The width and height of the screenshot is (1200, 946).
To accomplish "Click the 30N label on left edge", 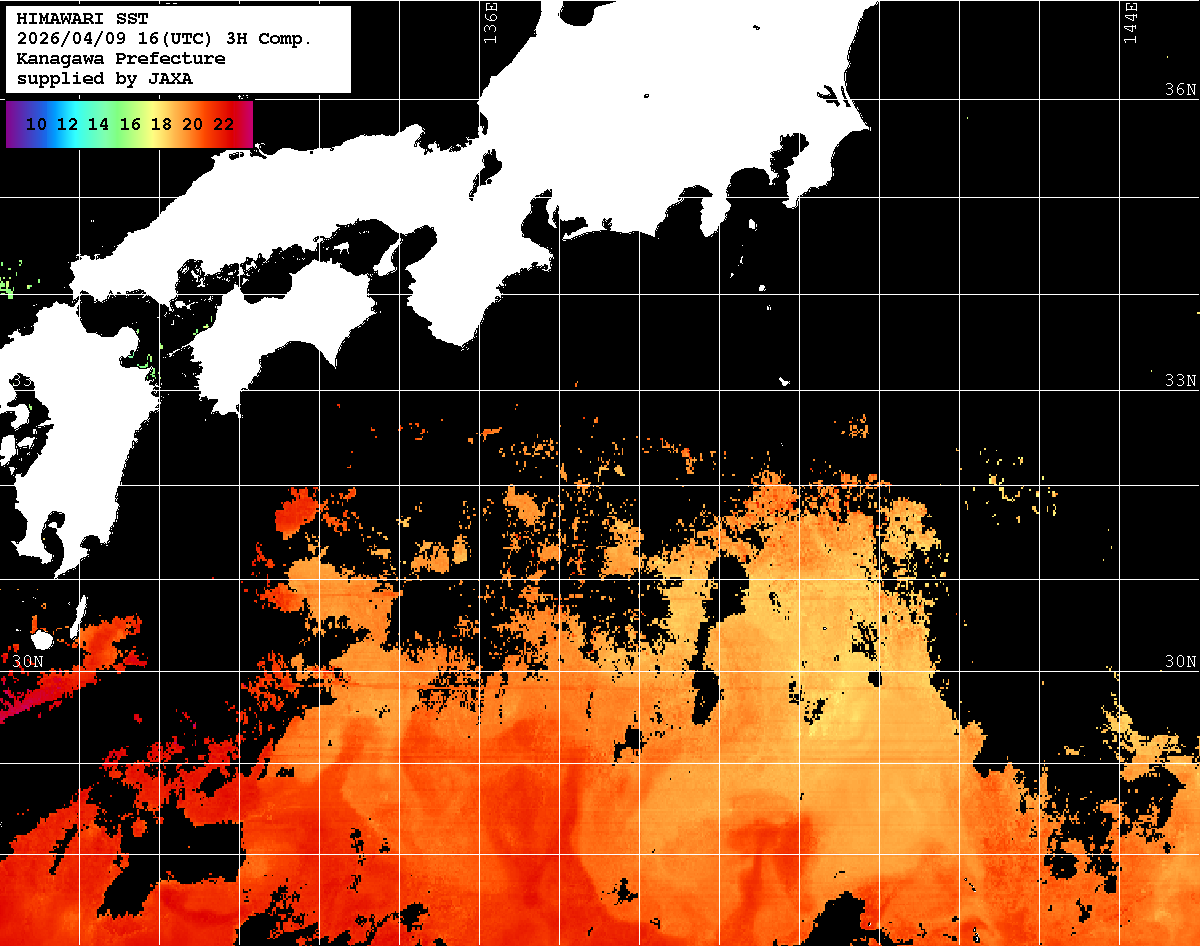I will click(x=28, y=662).
